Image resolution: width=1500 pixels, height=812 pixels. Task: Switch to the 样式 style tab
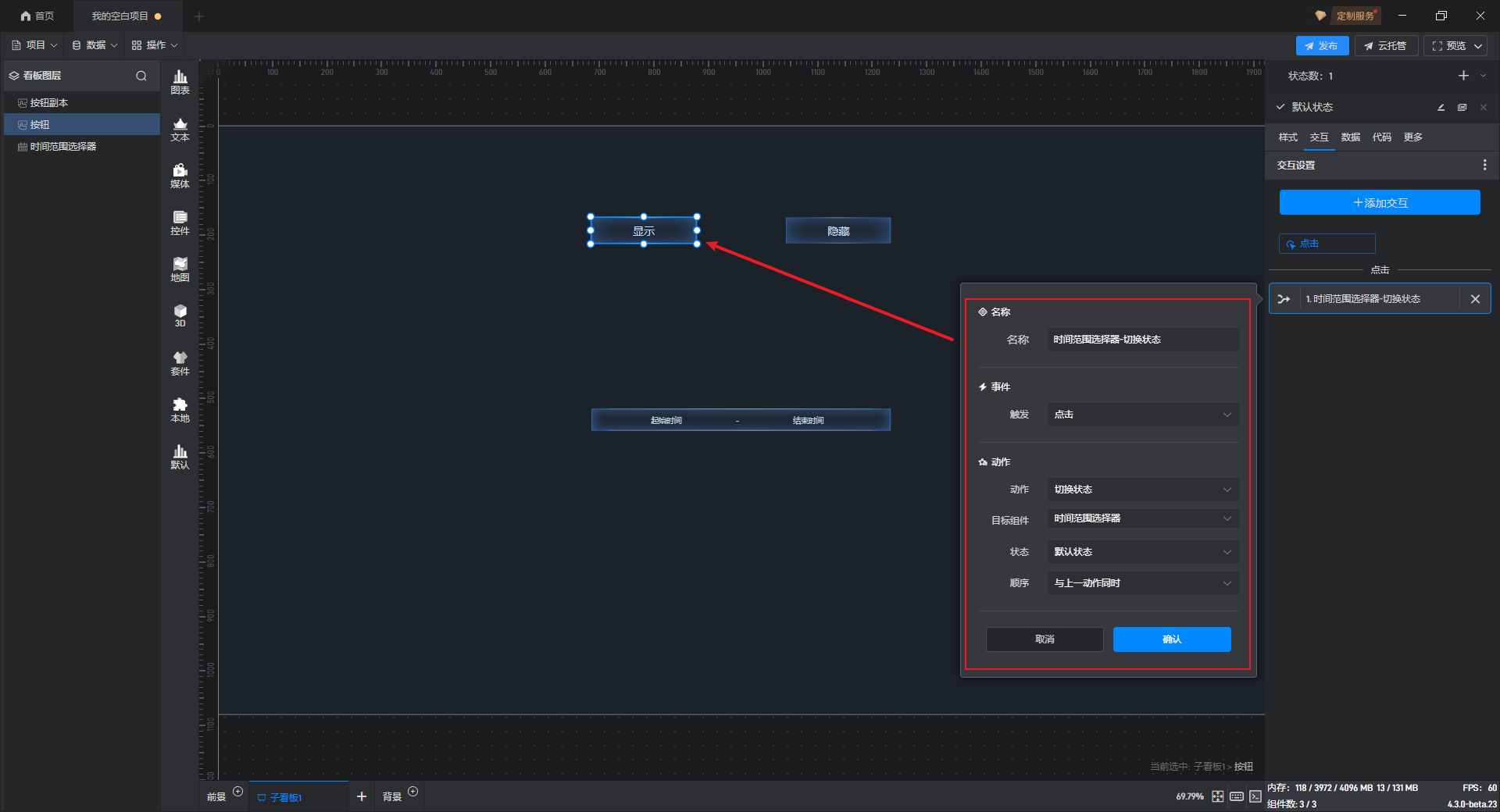coord(1287,137)
